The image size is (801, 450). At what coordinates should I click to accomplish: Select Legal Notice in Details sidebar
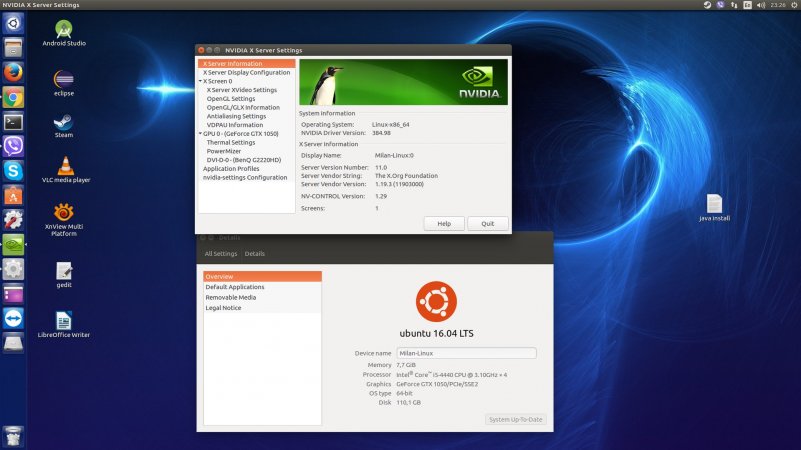[263, 308]
